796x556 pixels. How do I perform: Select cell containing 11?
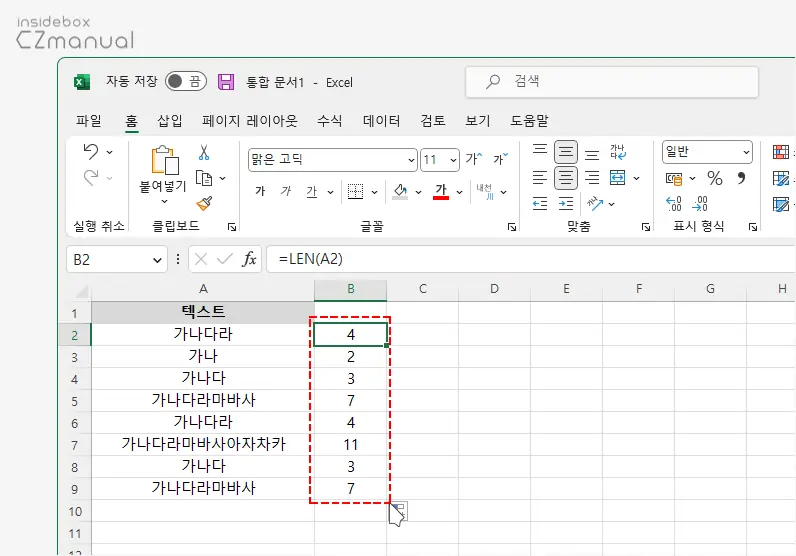(351, 445)
